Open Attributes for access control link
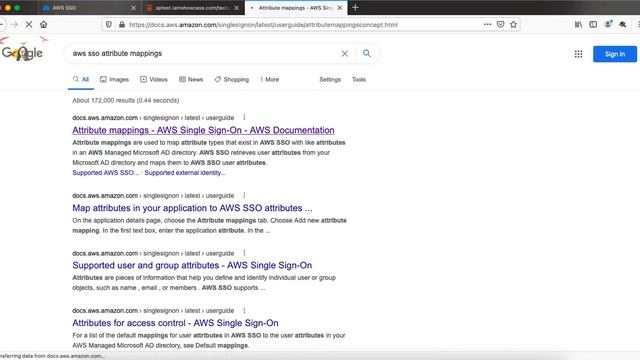Viewport: 640px width, 360px height. [x=175, y=323]
